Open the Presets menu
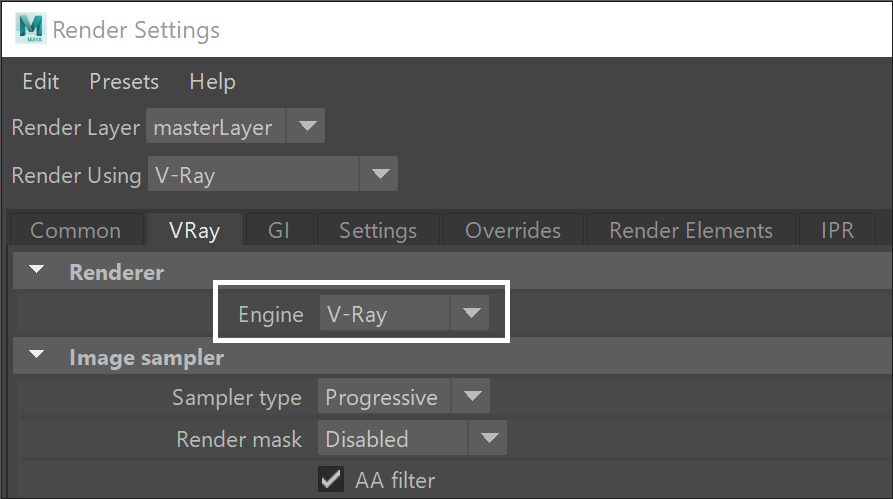 (x=124, y=81)
